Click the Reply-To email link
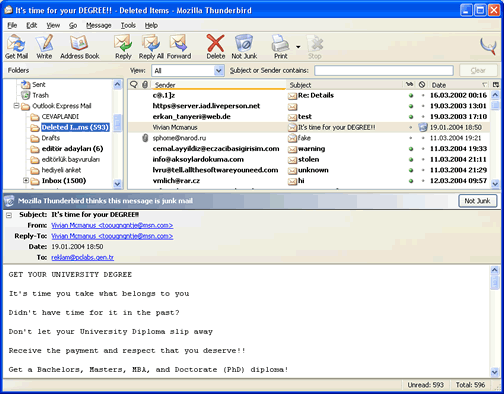 pos(112,236)
